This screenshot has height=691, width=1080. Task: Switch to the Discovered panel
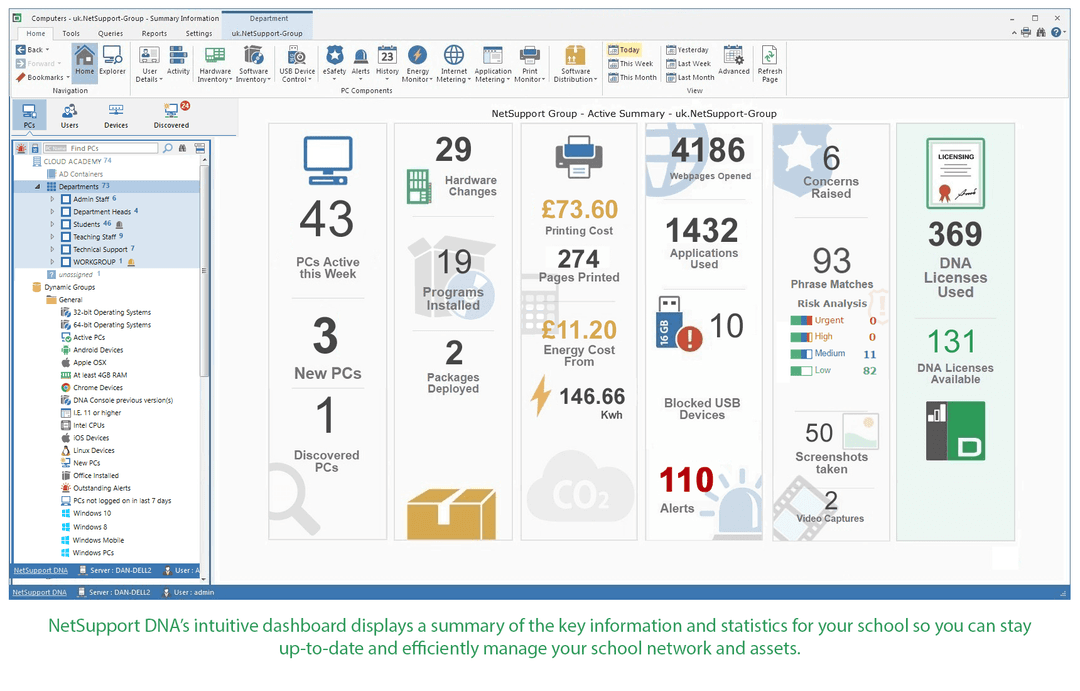click(172, 113)
